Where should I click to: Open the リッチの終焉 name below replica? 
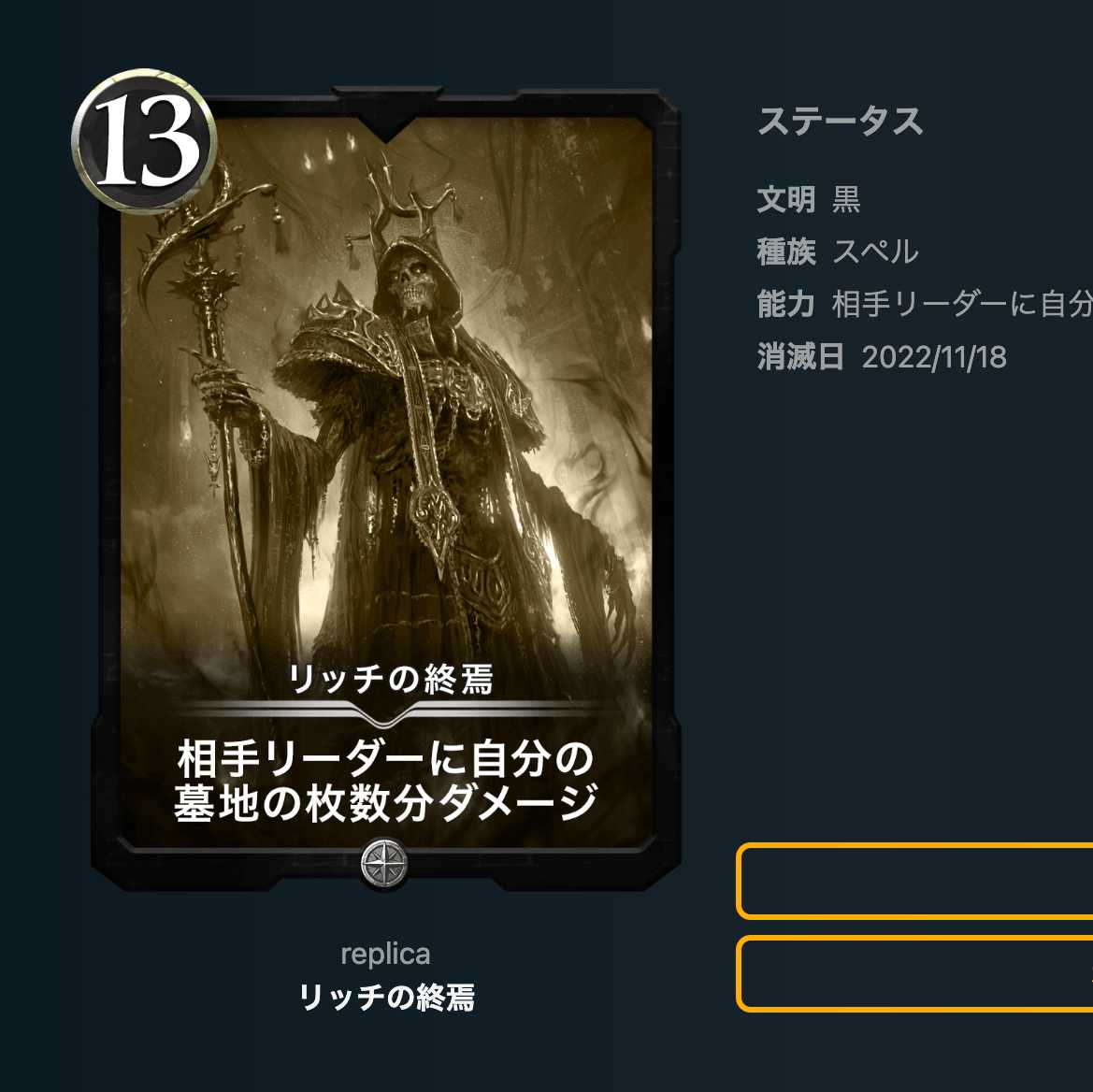[x=386, y=998]
